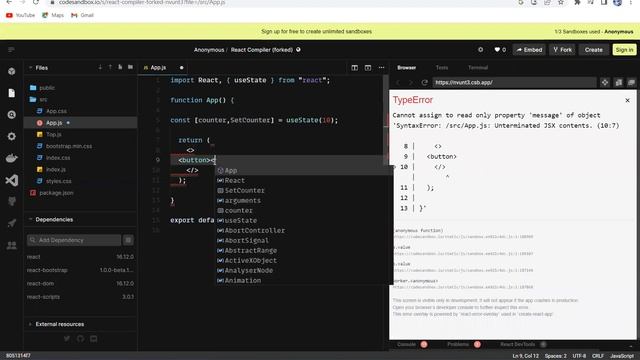Switch to the Browser tab
640x360 pixels.
point(407,68)
